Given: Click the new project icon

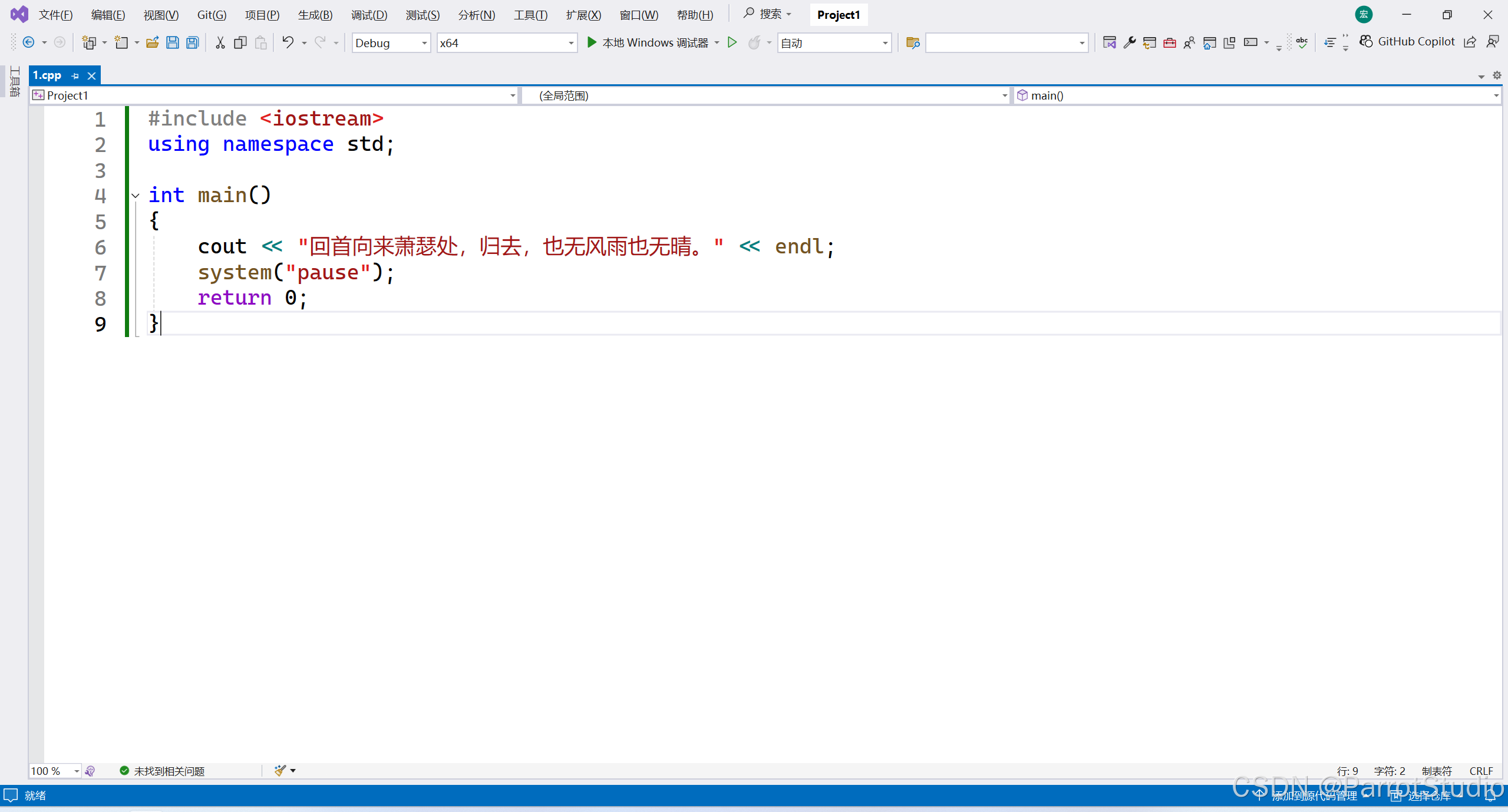Looking at the screenshot, I should (89, 42).
